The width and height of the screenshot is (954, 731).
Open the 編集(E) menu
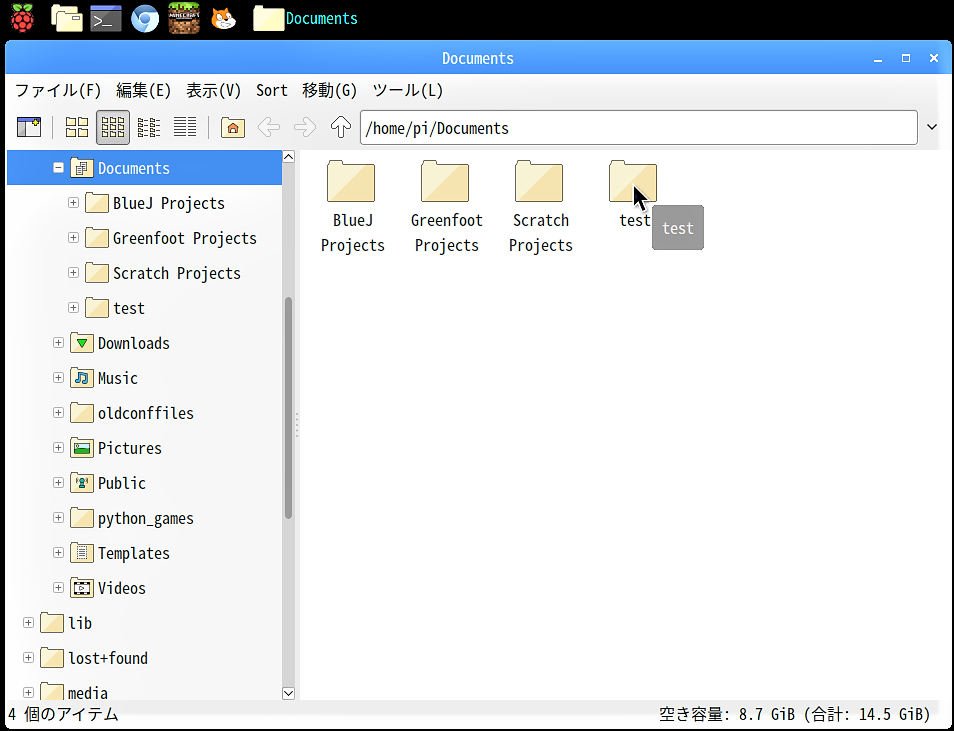pyautogui.click(x=144, y=91)
